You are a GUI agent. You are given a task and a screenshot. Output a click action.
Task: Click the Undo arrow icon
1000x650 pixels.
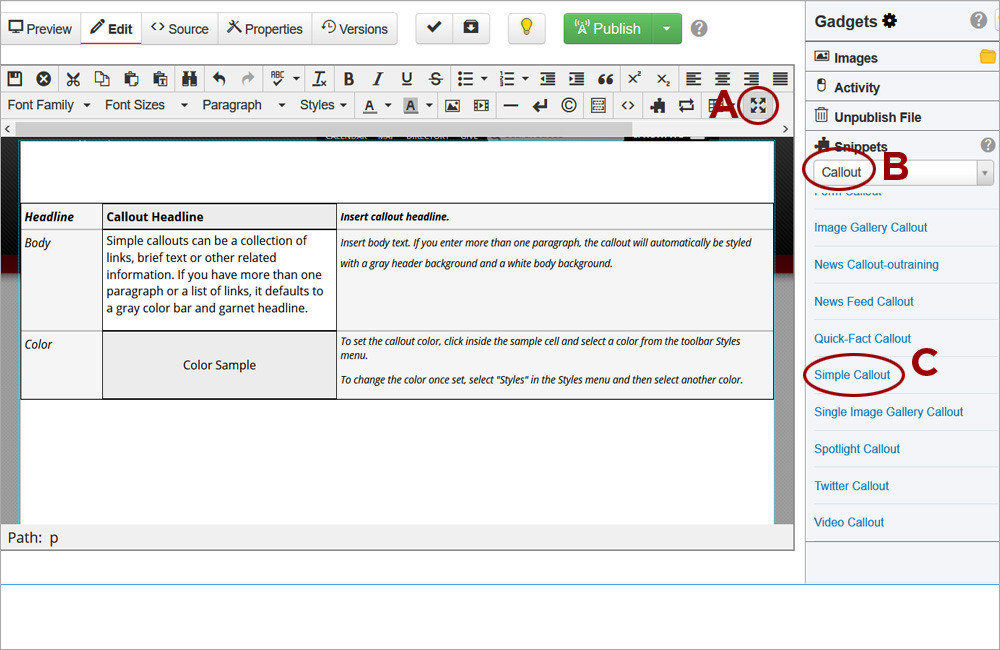point(219,79)
